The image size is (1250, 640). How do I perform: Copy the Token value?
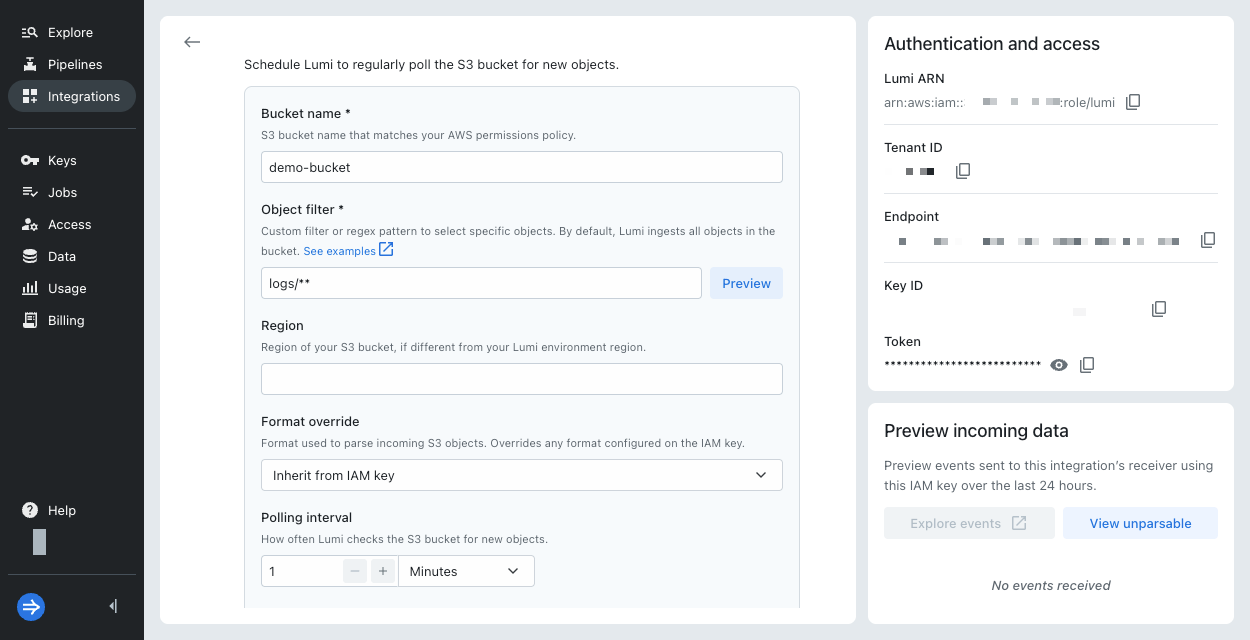point(1087,365)
